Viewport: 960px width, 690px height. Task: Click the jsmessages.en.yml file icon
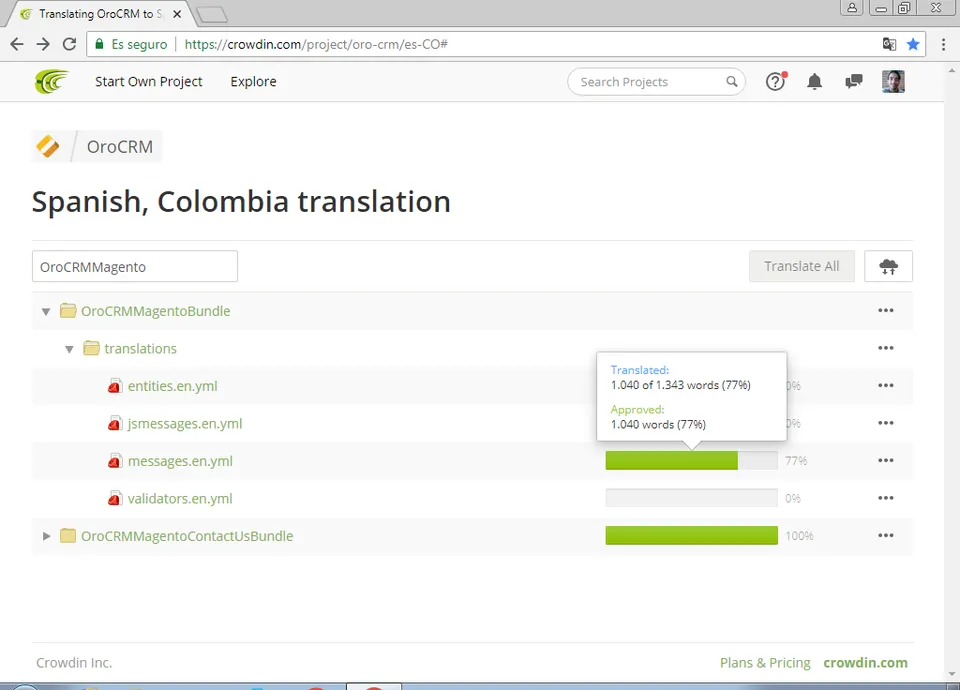coord(114,424)
